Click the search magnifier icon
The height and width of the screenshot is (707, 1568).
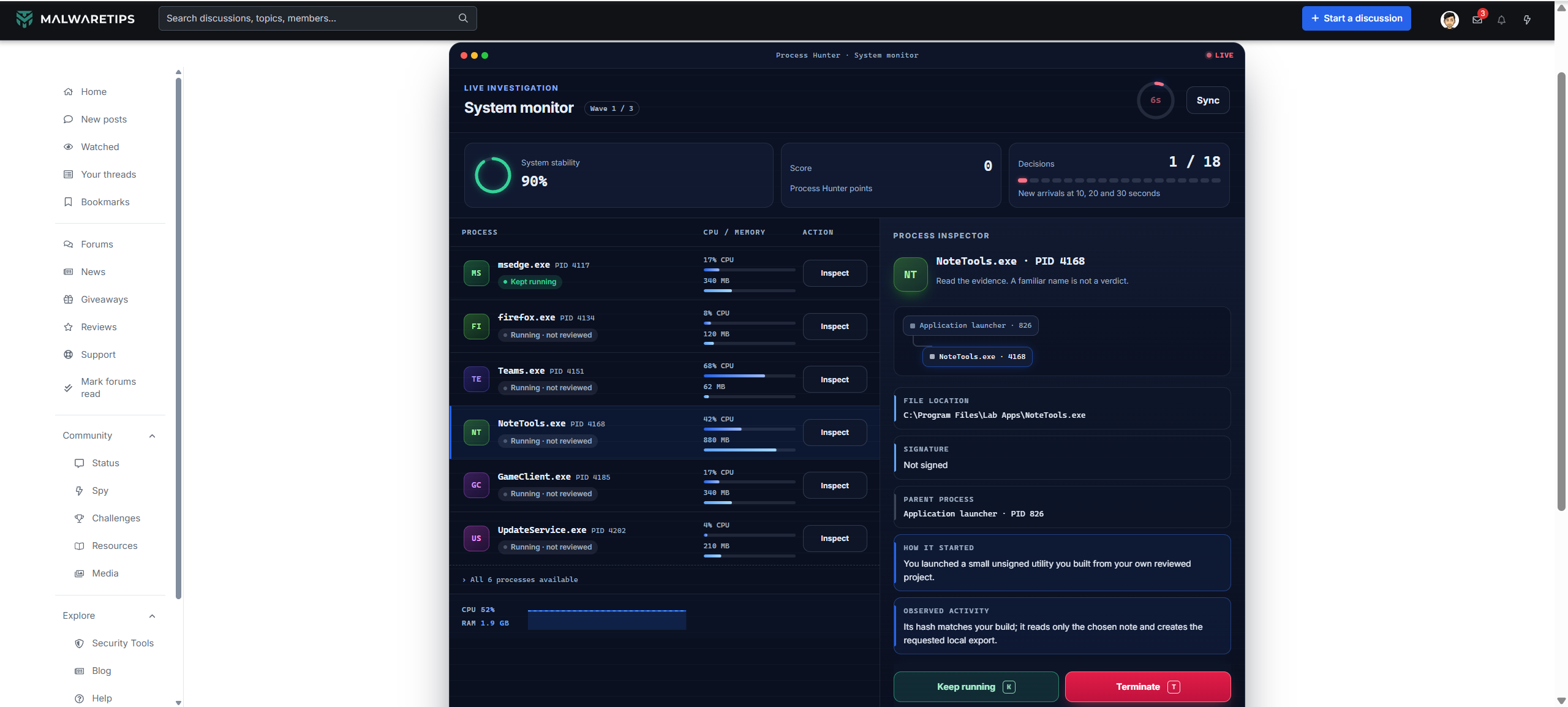point(463,18)
